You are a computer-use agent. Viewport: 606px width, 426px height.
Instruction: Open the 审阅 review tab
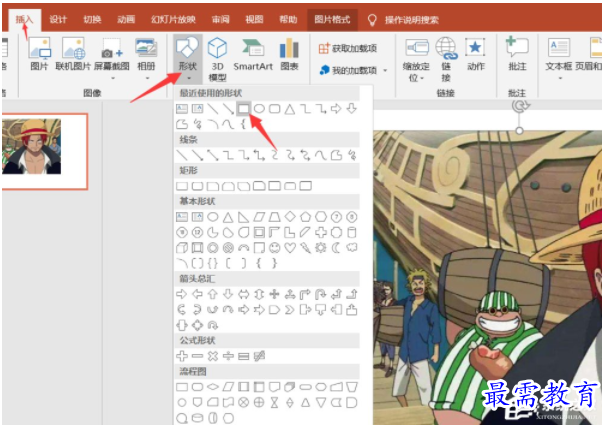coord(220,19)
